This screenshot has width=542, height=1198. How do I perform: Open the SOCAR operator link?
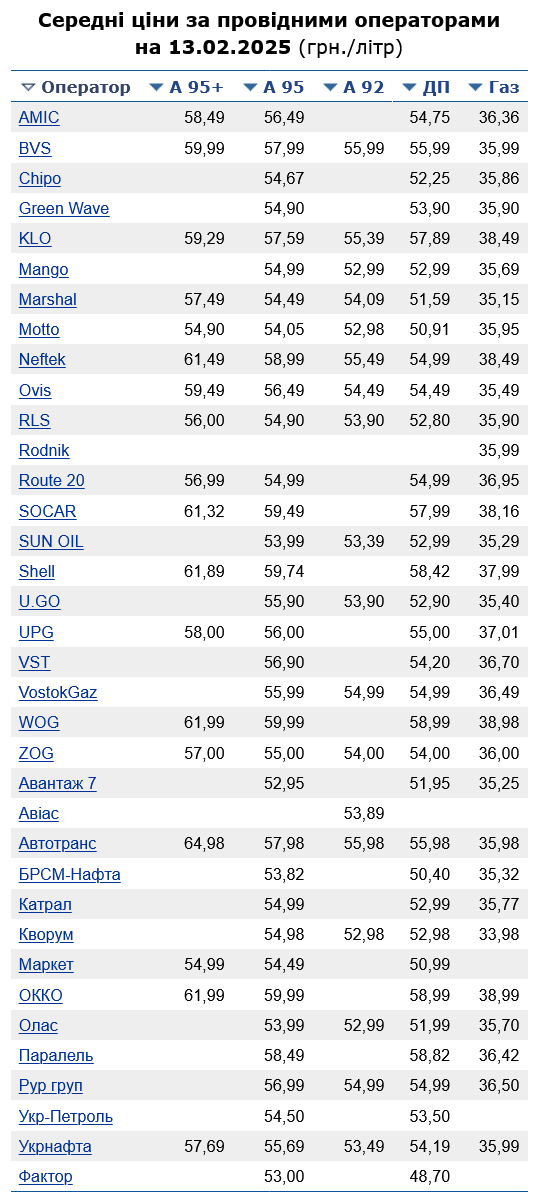point(47,511)
